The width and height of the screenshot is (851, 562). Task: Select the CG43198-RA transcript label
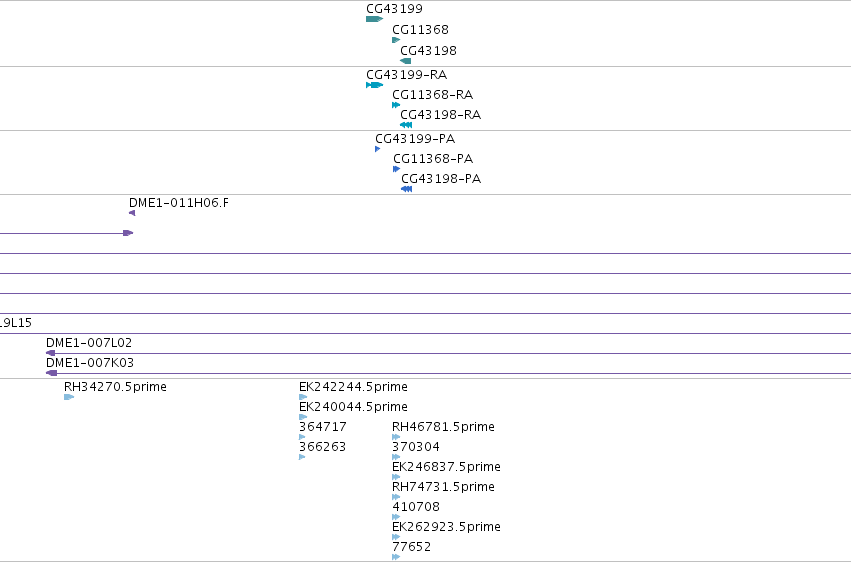pos(441,114)
